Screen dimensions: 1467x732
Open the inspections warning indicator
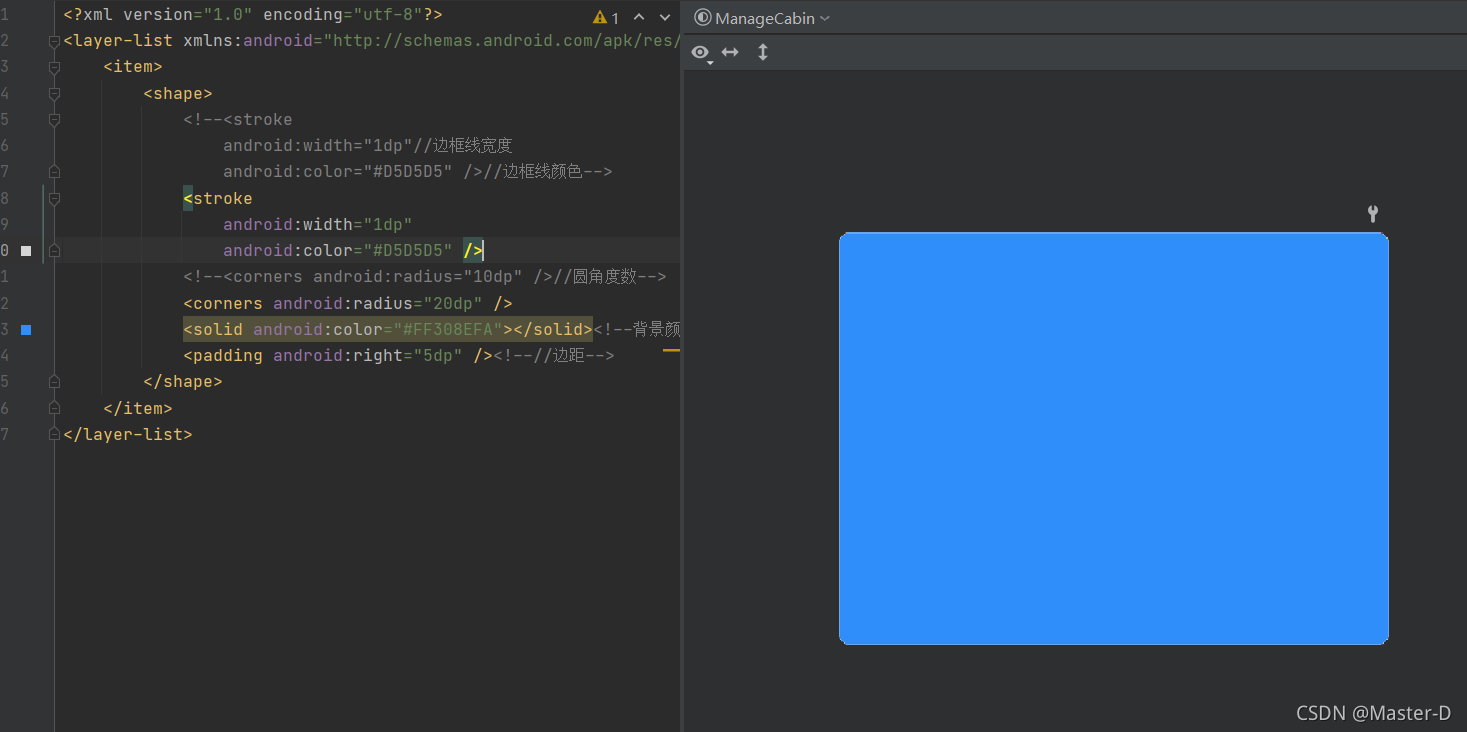click(599, 17)
